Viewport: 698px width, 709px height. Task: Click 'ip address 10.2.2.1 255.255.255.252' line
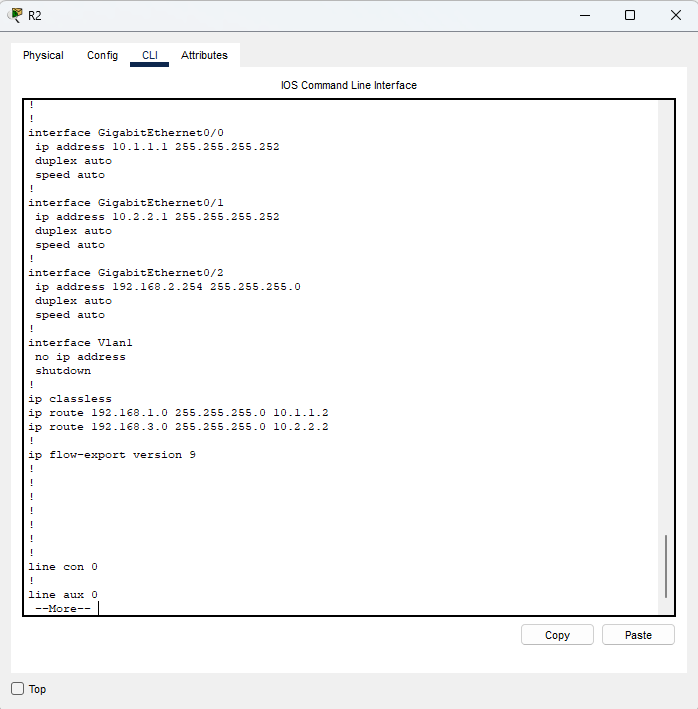[x=157, y=217]
